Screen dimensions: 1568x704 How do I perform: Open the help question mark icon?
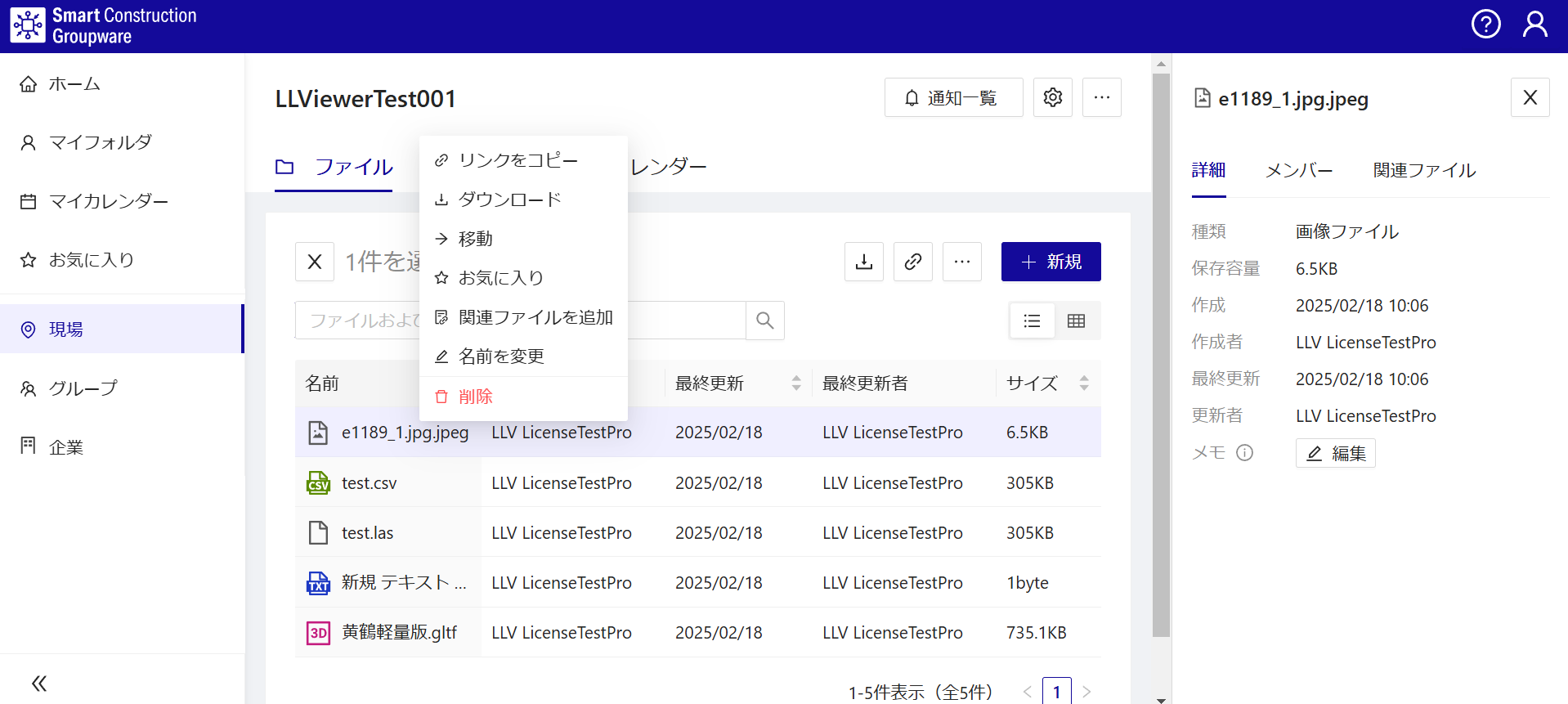coord(1485,25)
